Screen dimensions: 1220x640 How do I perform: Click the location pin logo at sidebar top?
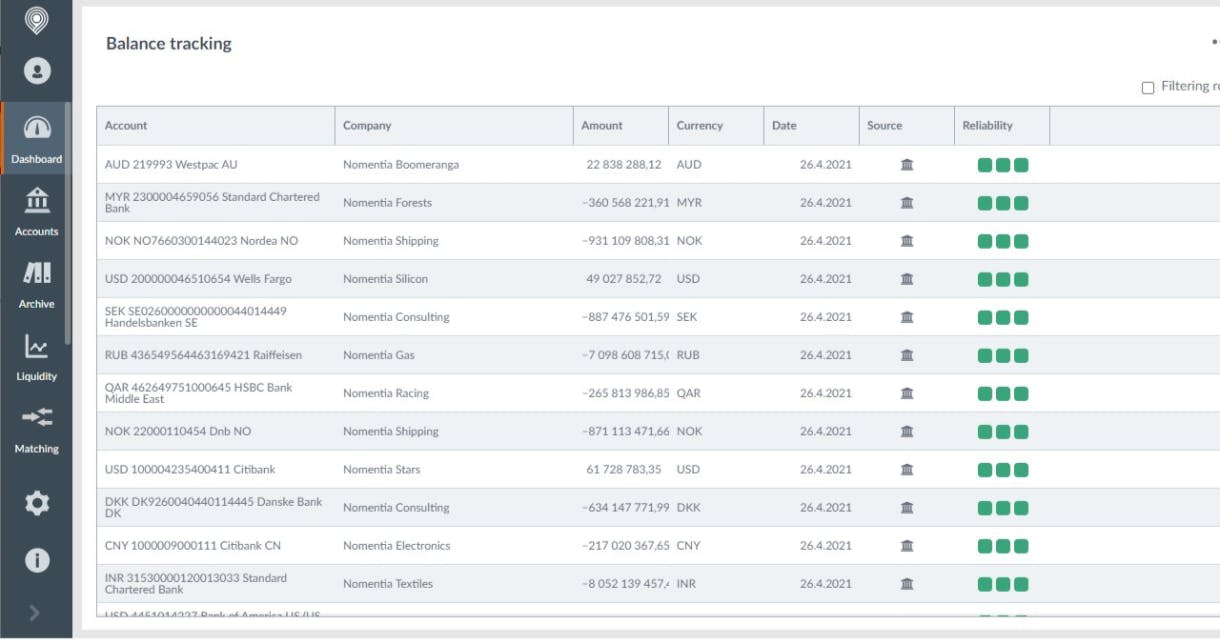36,18
